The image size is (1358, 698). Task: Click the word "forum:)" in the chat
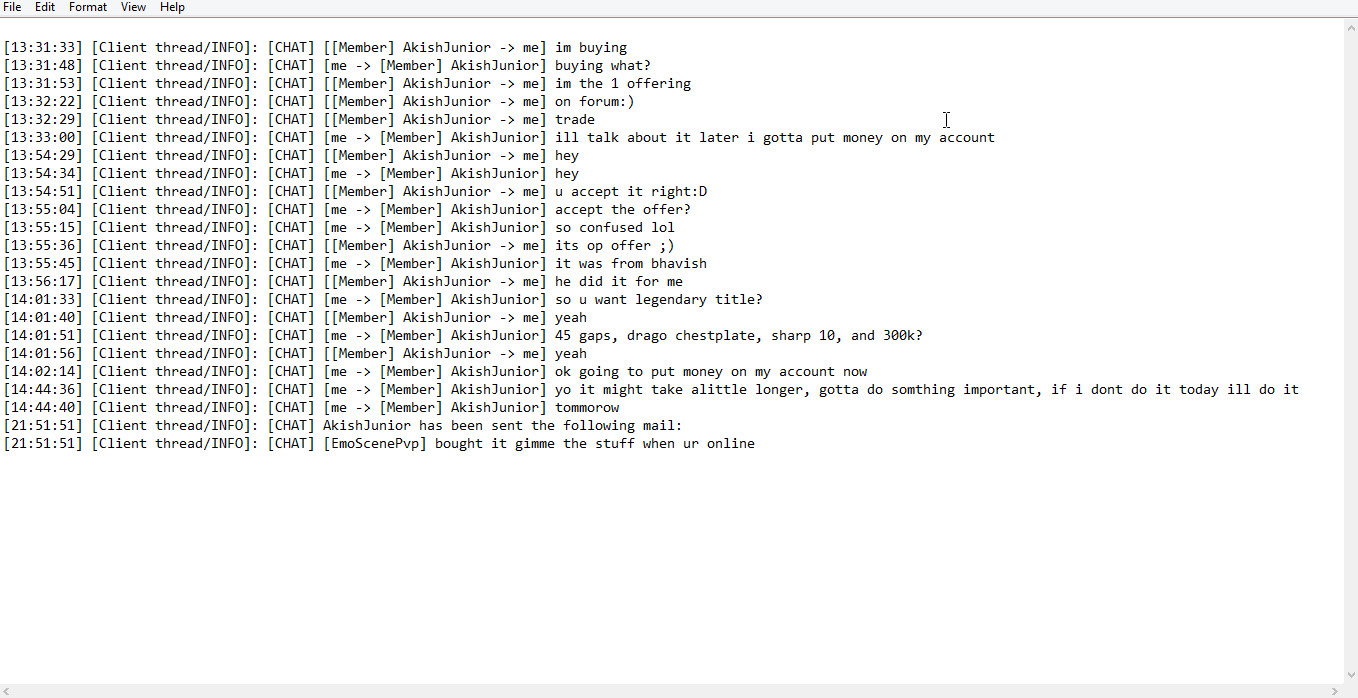[606, 102]
